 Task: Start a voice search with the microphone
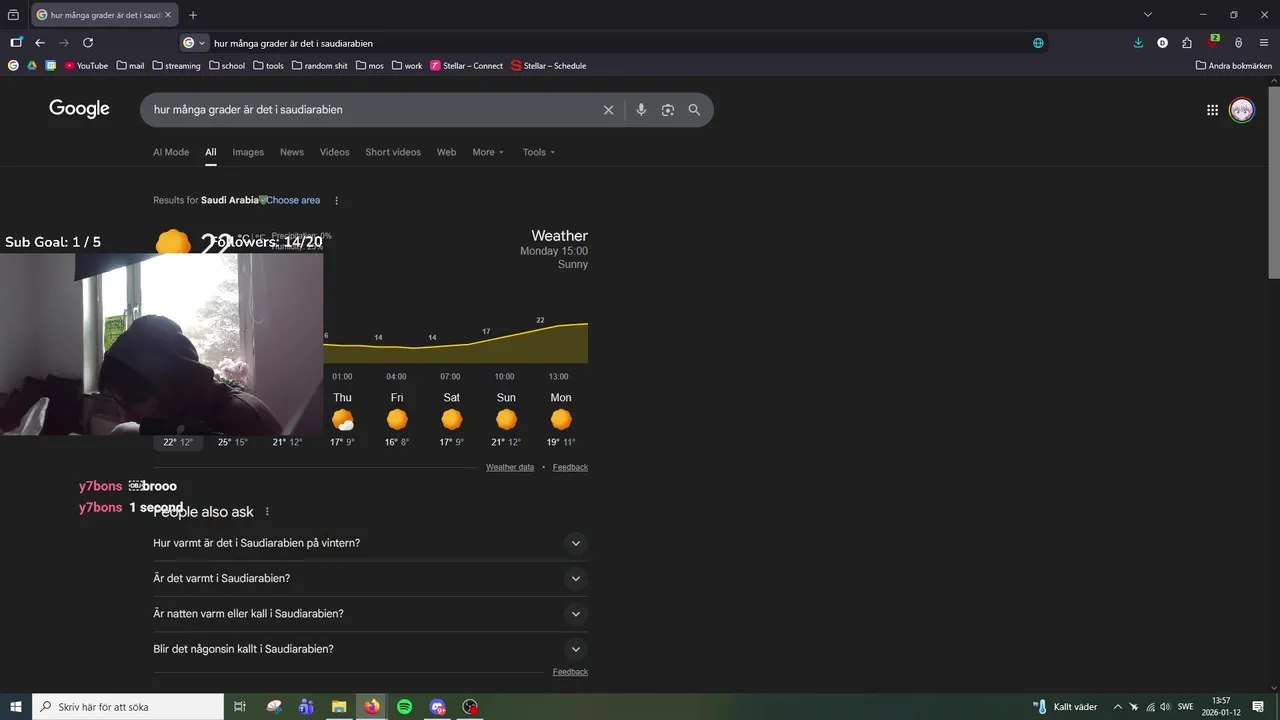tap(641, 110)
